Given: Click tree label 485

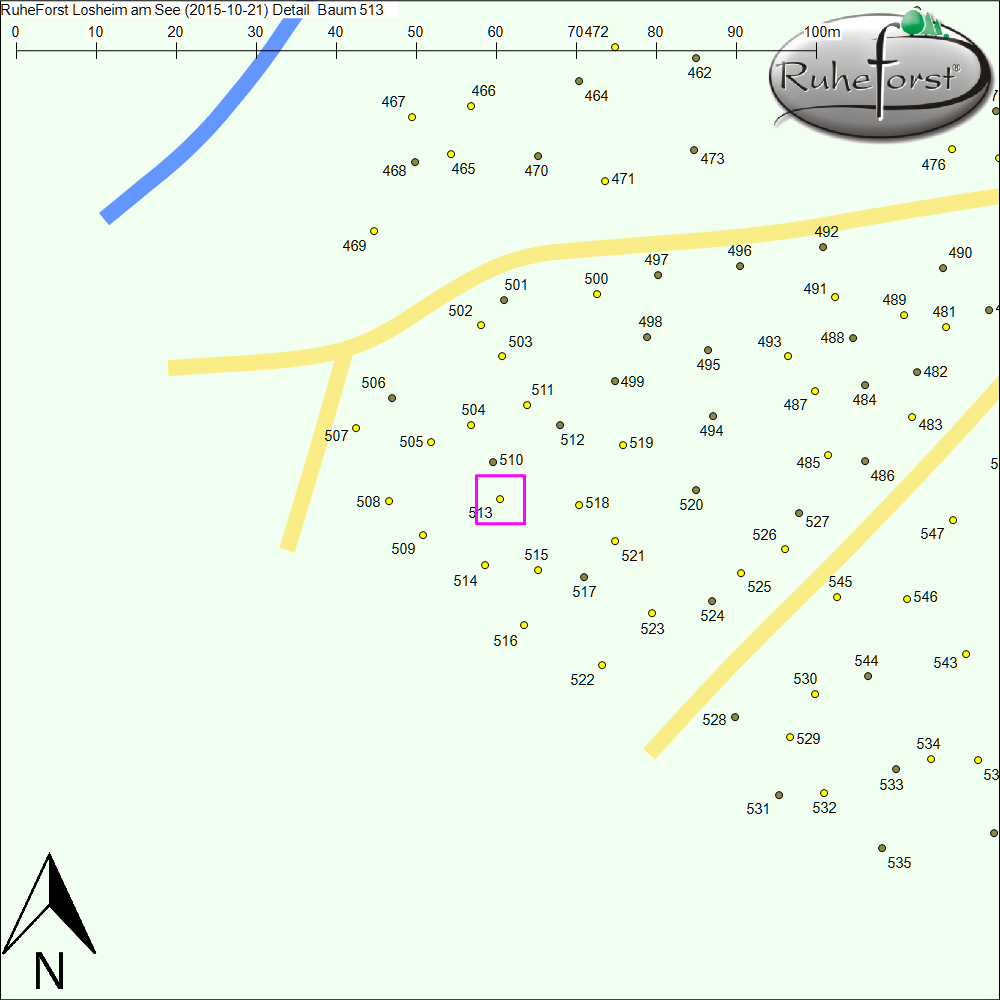Looking at the screenshot, I should [x=808, y=463].
